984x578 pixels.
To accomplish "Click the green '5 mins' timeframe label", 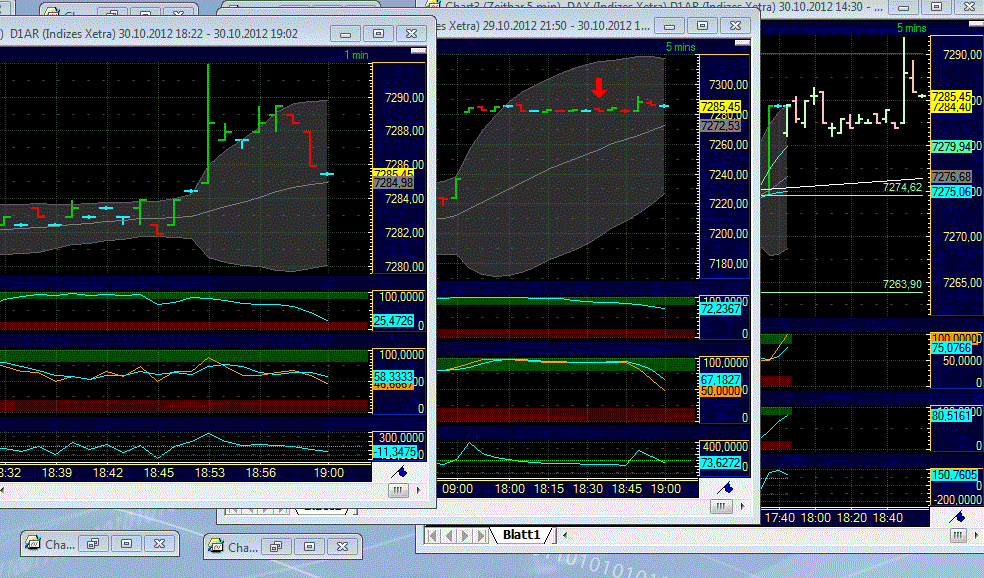I will 680,46.
